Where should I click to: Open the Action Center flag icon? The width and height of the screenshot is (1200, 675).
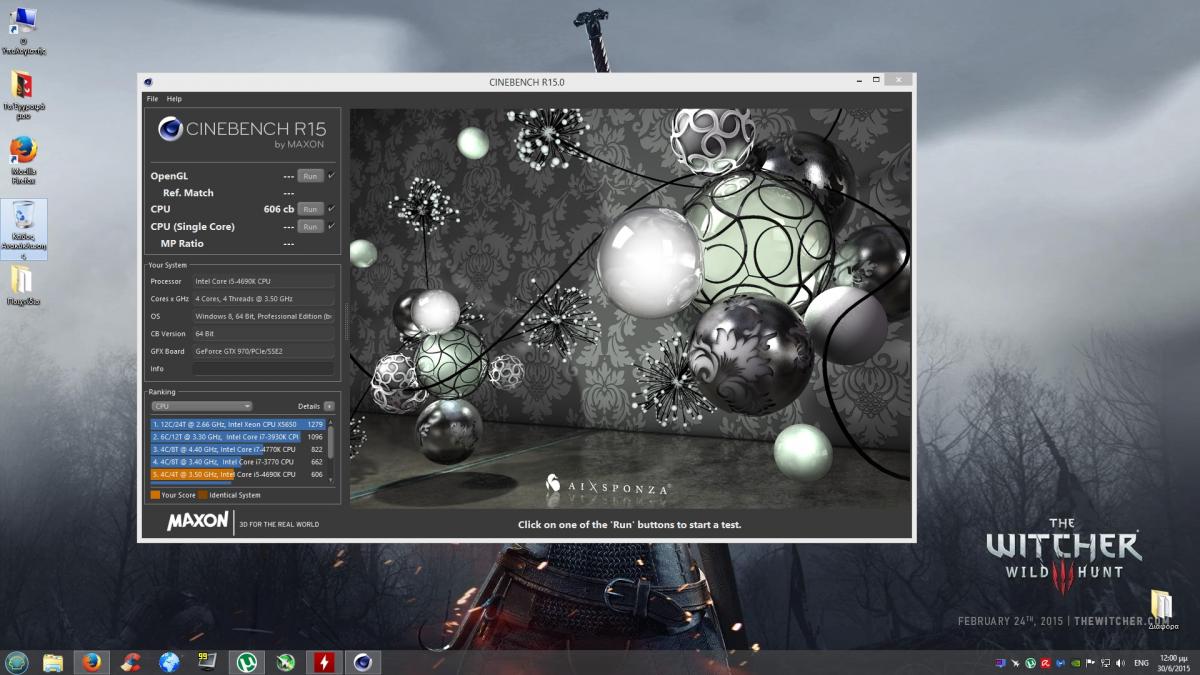pos(1091,663)
